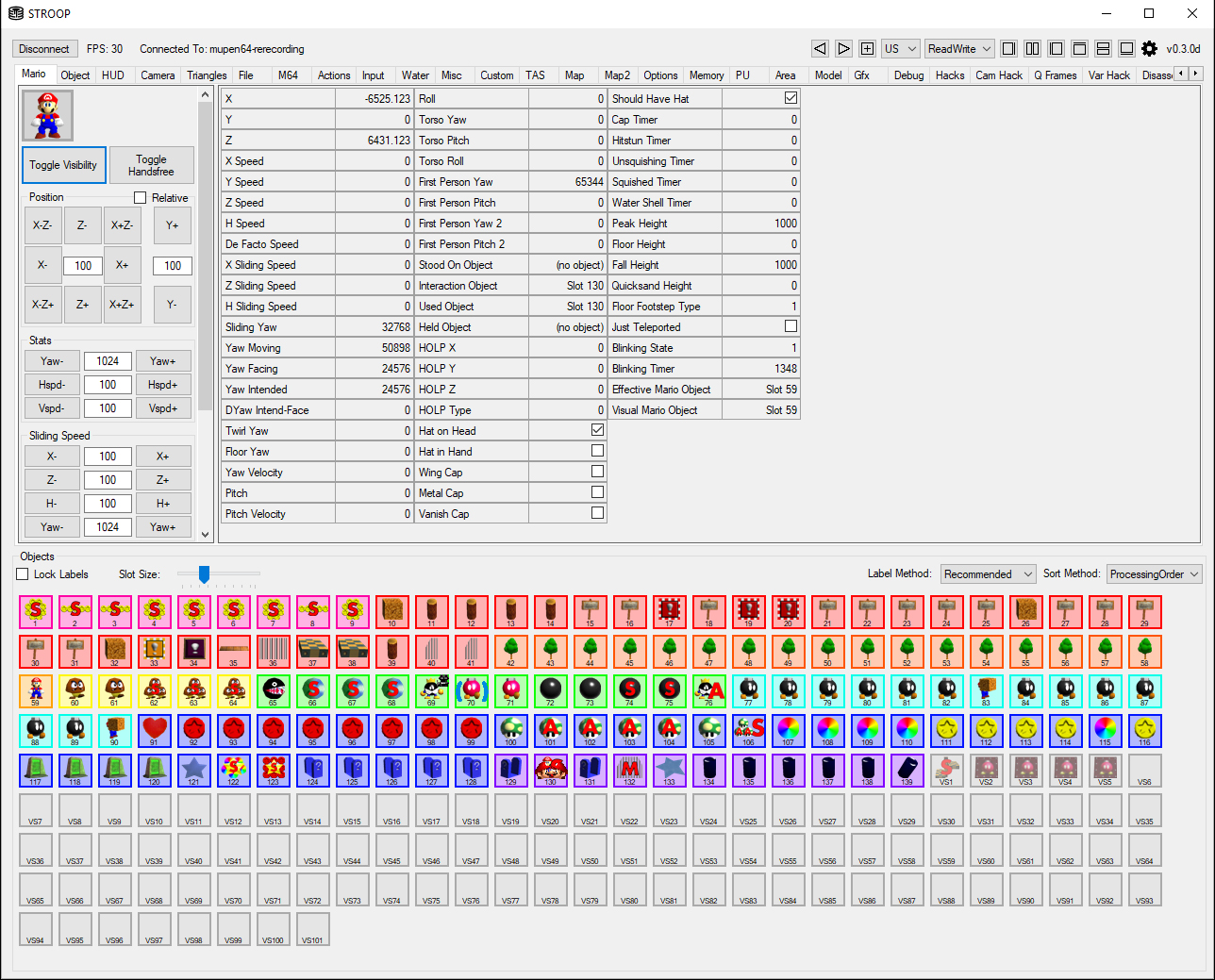
Task: Select Mario object in slot 59
Action: point(36,691)
